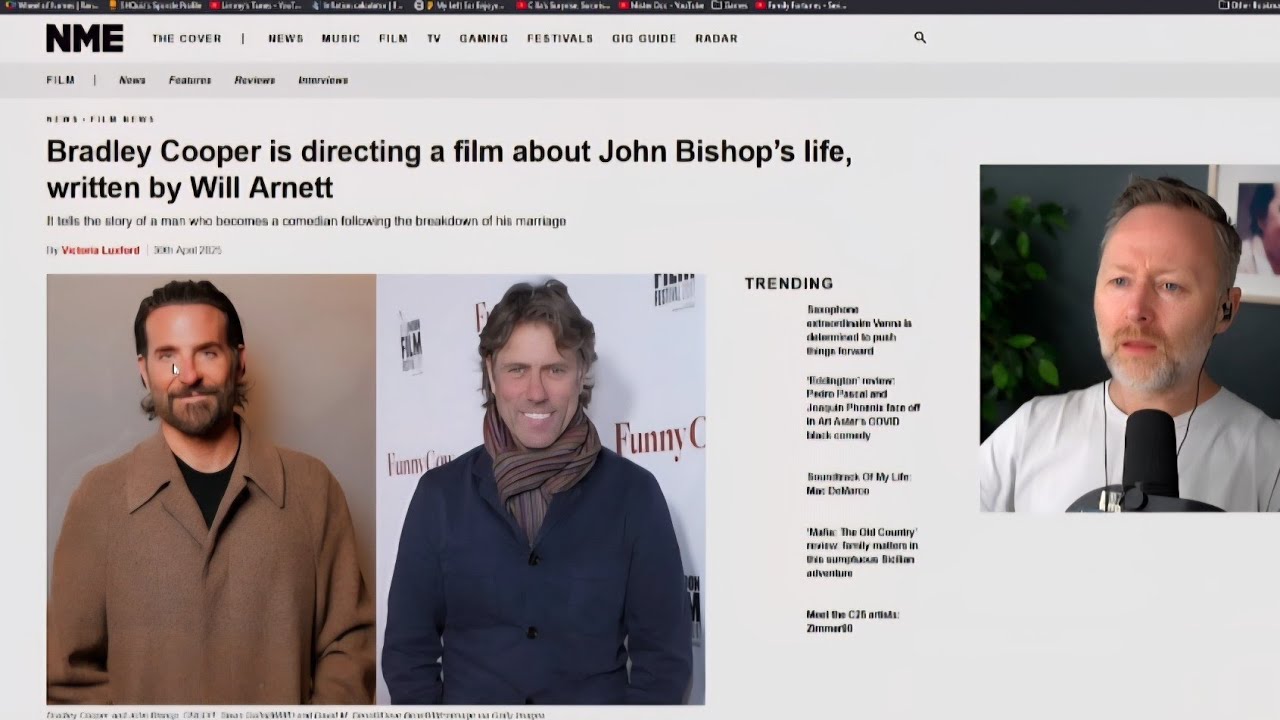Select the FILM label in sub-navigation
The width and height of the screenshot is (1280, 720).
60,80
